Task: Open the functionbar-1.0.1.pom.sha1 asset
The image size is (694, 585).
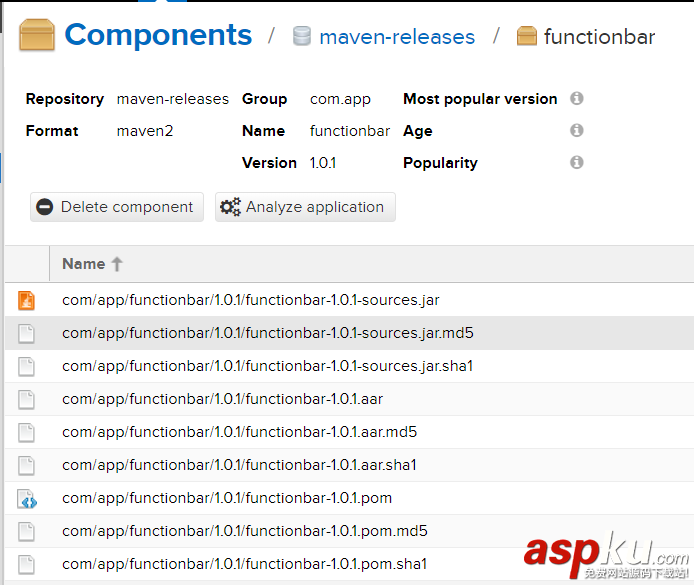Action: [350, 564]
